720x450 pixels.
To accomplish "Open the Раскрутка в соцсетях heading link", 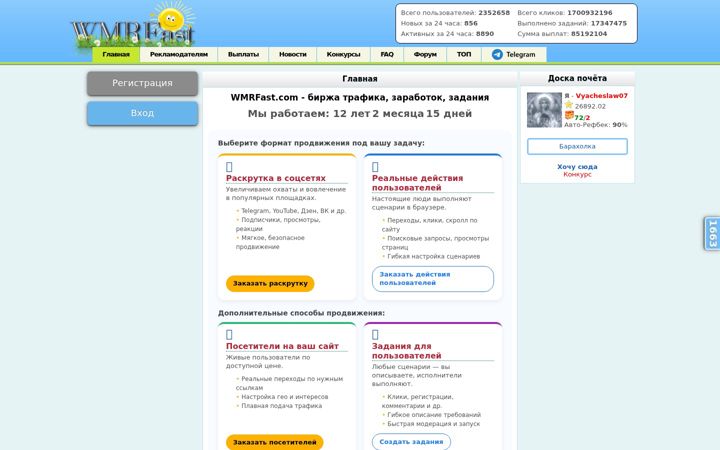I will pyautogui.click(x=276, y=178).
